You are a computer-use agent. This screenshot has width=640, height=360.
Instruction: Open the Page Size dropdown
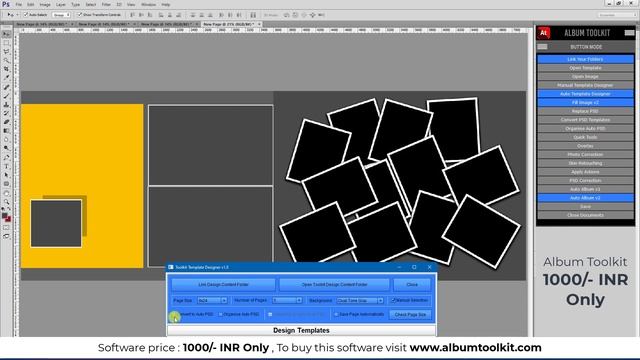point(212,300)
